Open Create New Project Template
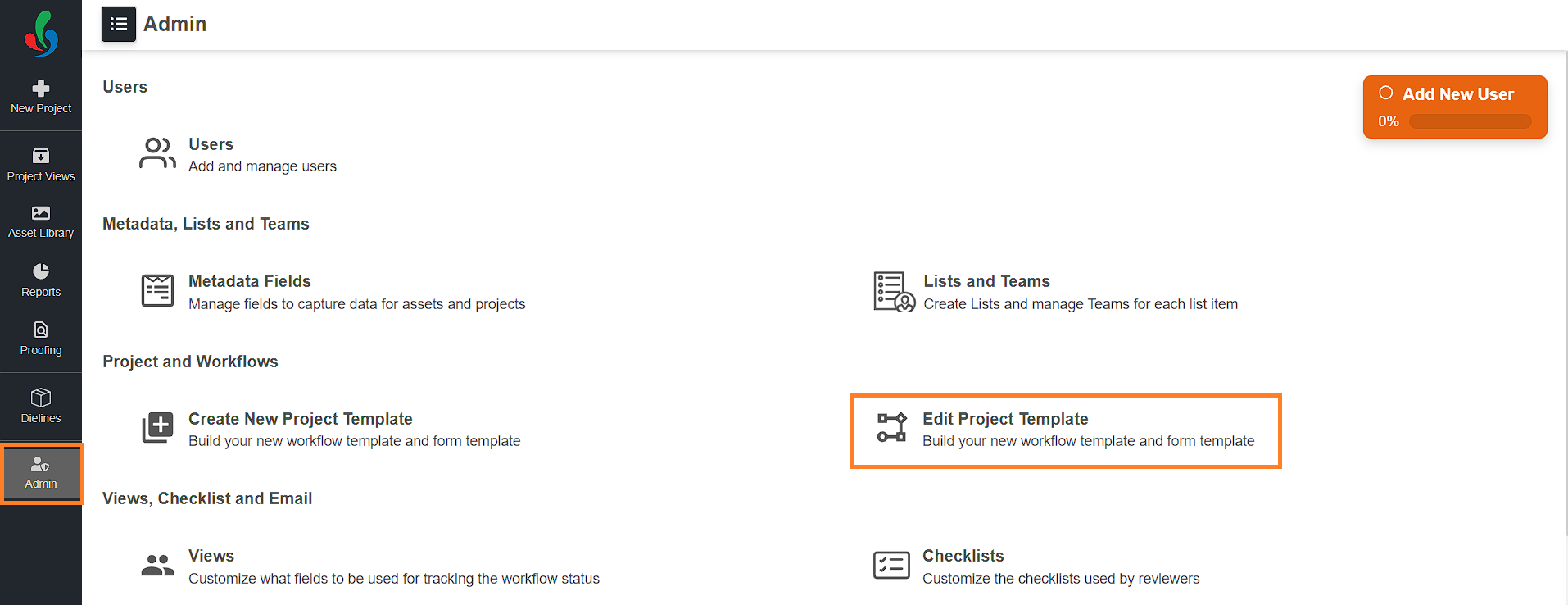The height and width of the screenshot is (605, 1568). pyautogui.click(x=330, y=430)
